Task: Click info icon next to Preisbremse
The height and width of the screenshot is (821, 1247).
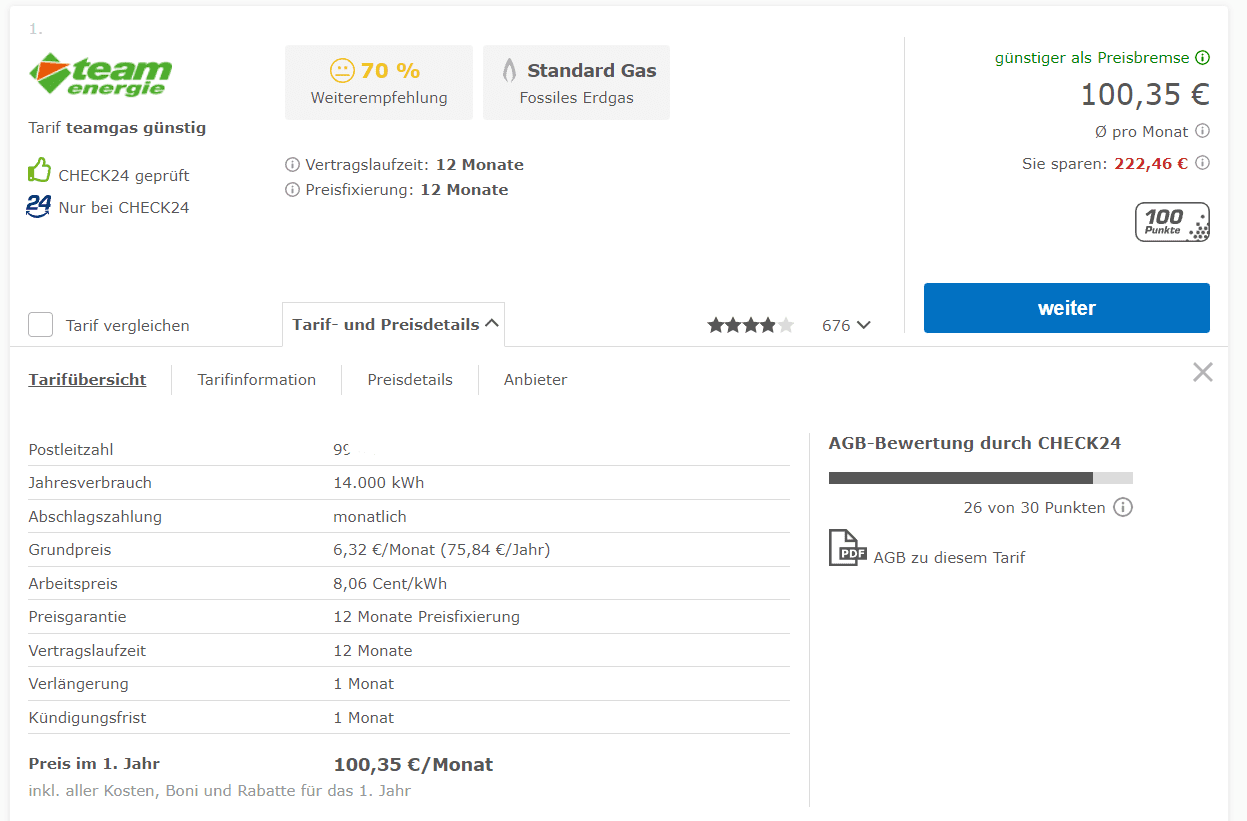Action: [x=1203, y=58]
